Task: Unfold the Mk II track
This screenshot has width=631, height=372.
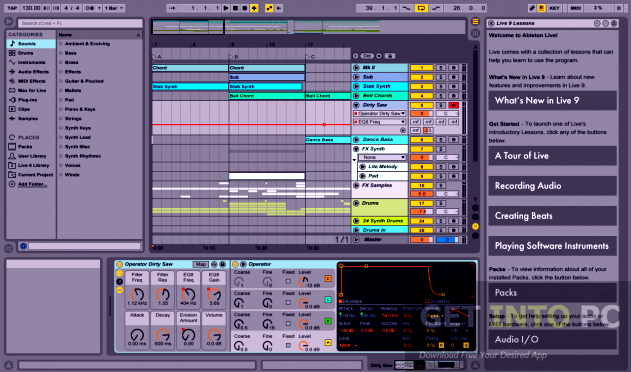Action: (356, 68)
